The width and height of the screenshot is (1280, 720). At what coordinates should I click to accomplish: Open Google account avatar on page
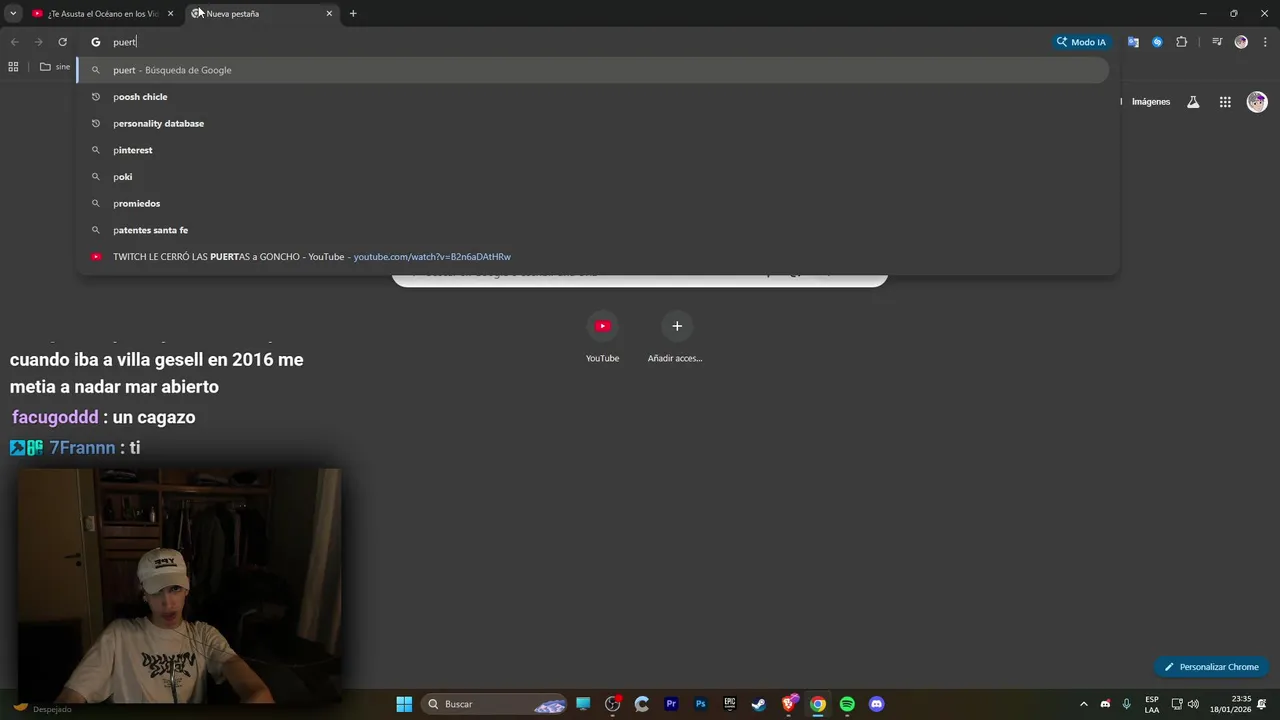[1257, 102]
